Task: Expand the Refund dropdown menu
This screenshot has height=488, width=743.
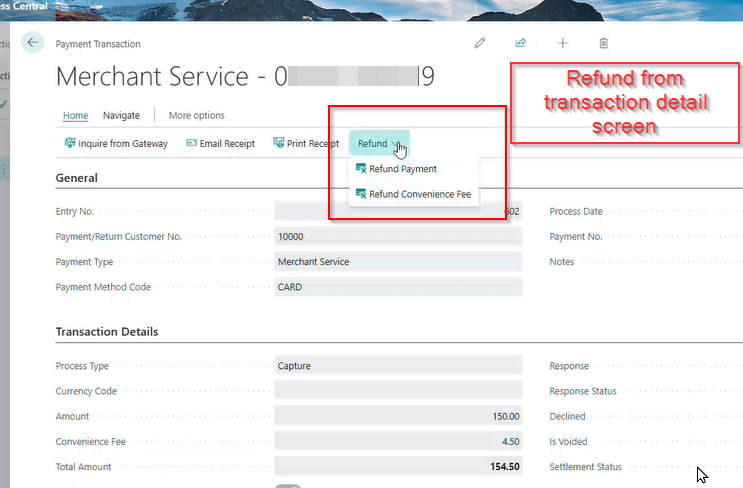Action: pos(379,143)
